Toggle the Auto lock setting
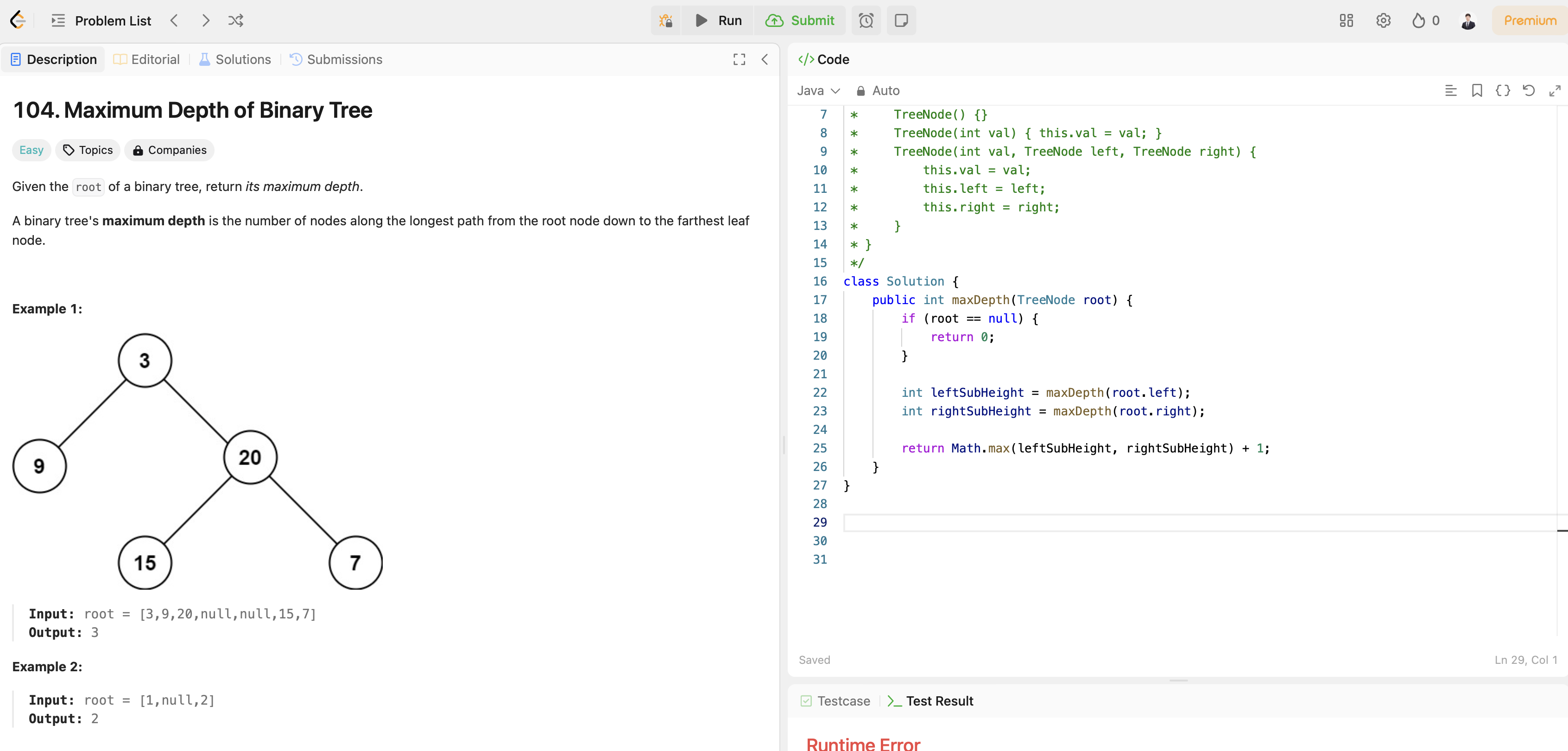This screenshot has height=751, width=1568. coord(878,91)
